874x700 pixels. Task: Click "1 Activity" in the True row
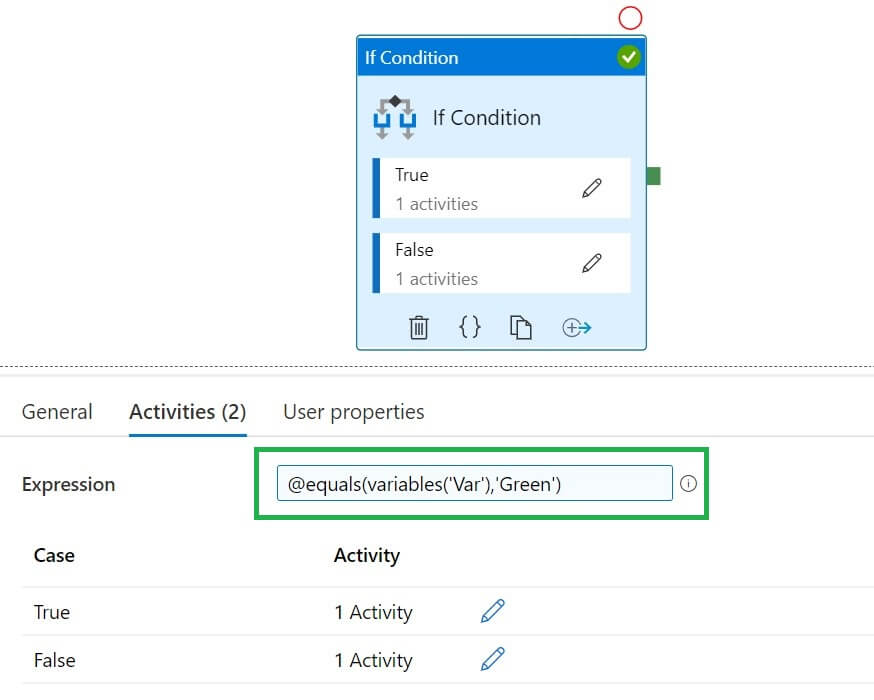373,612
